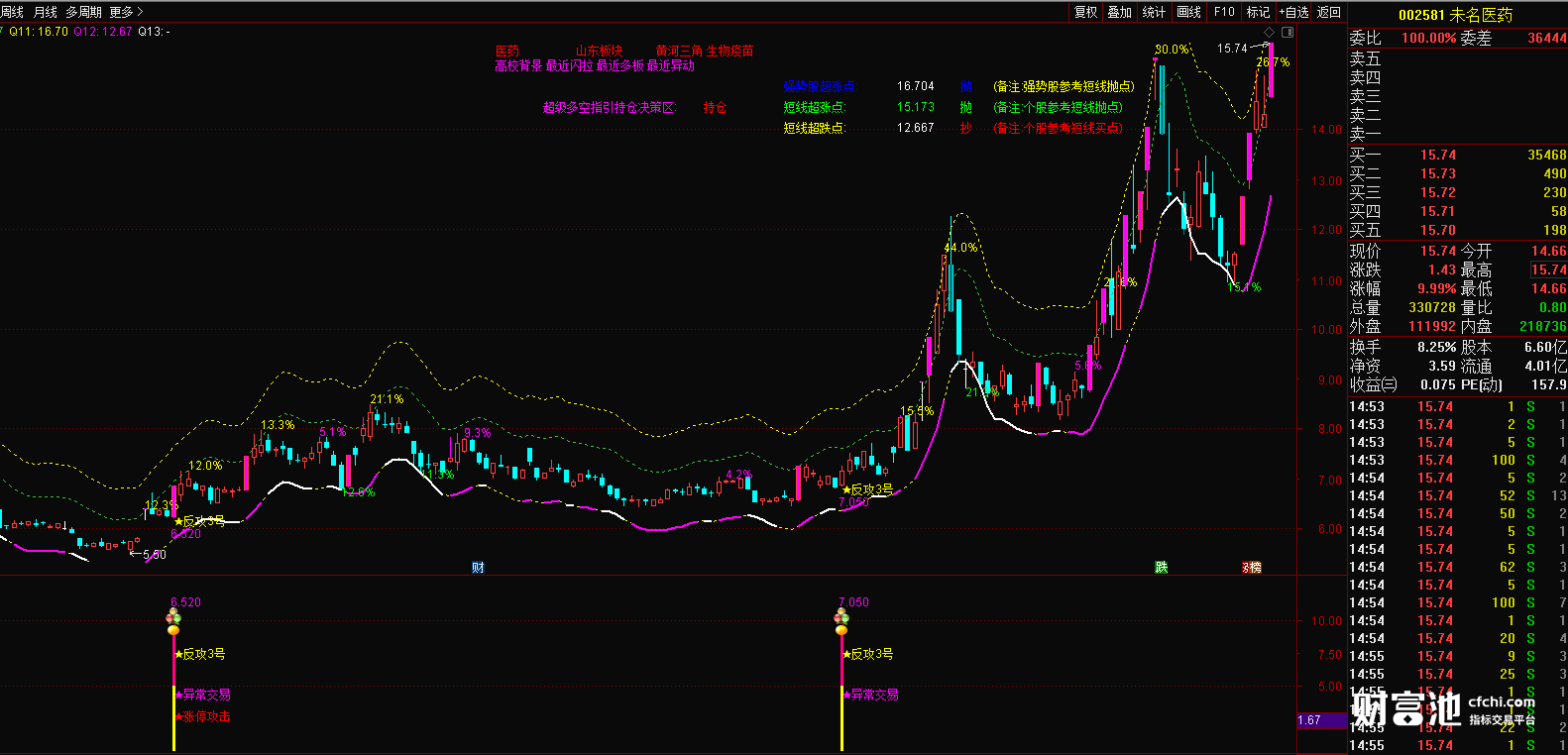Click the 标记 mark button
Screen dimensions: 1568x755
1258,12
